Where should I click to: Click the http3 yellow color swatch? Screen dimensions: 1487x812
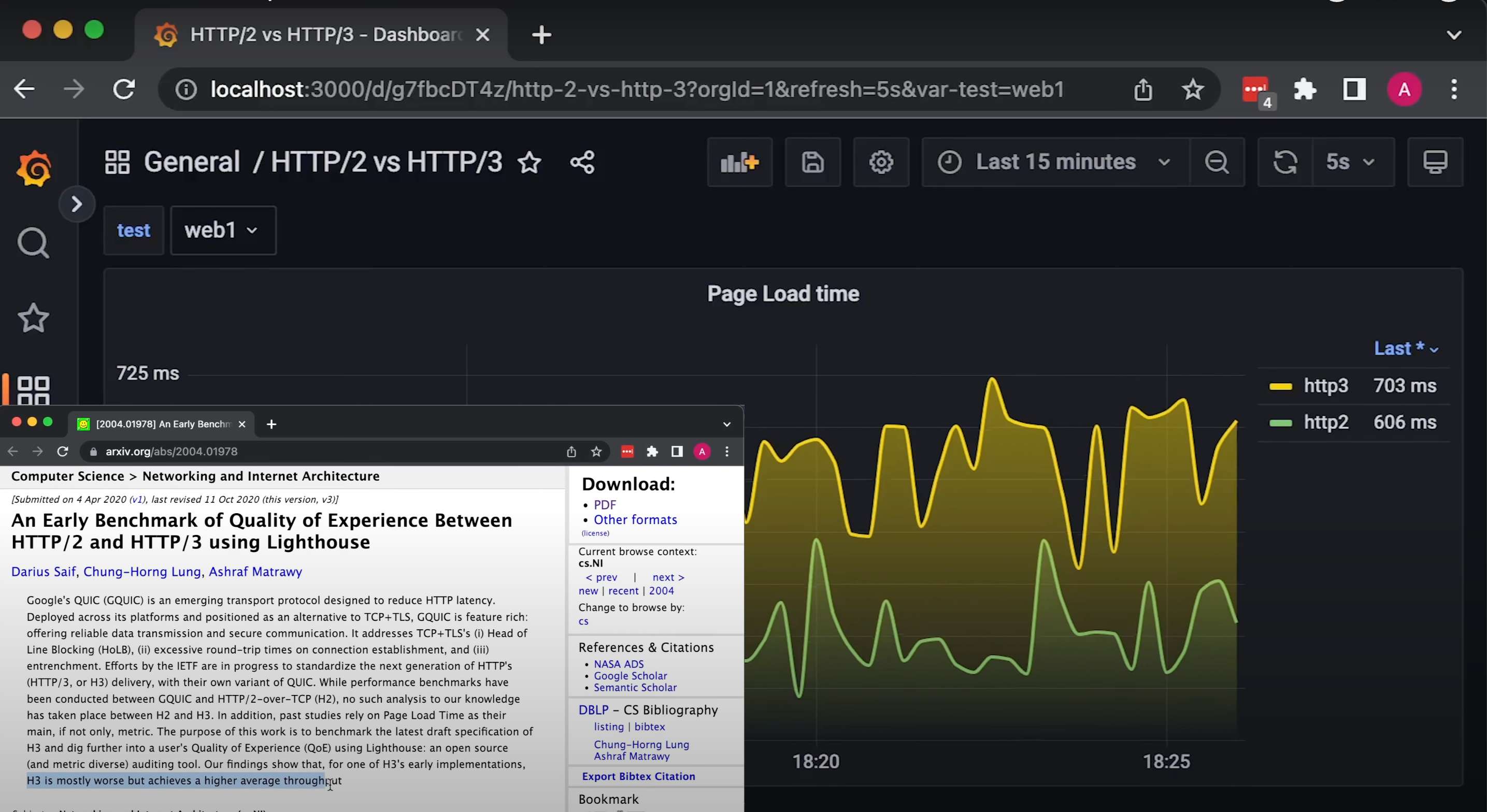pos(1280,386)
